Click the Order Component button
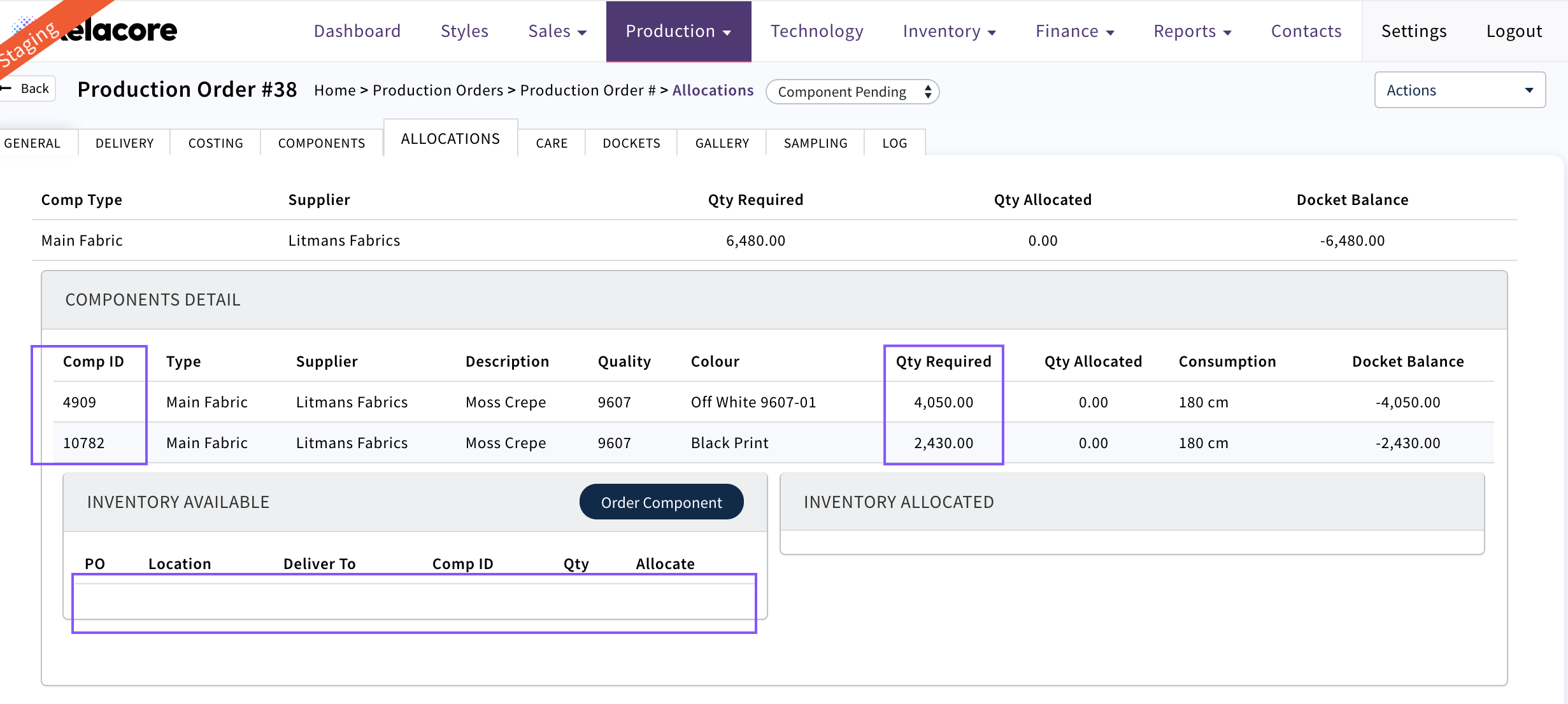Screen dimensions: 1568x704 pos(661,502)
